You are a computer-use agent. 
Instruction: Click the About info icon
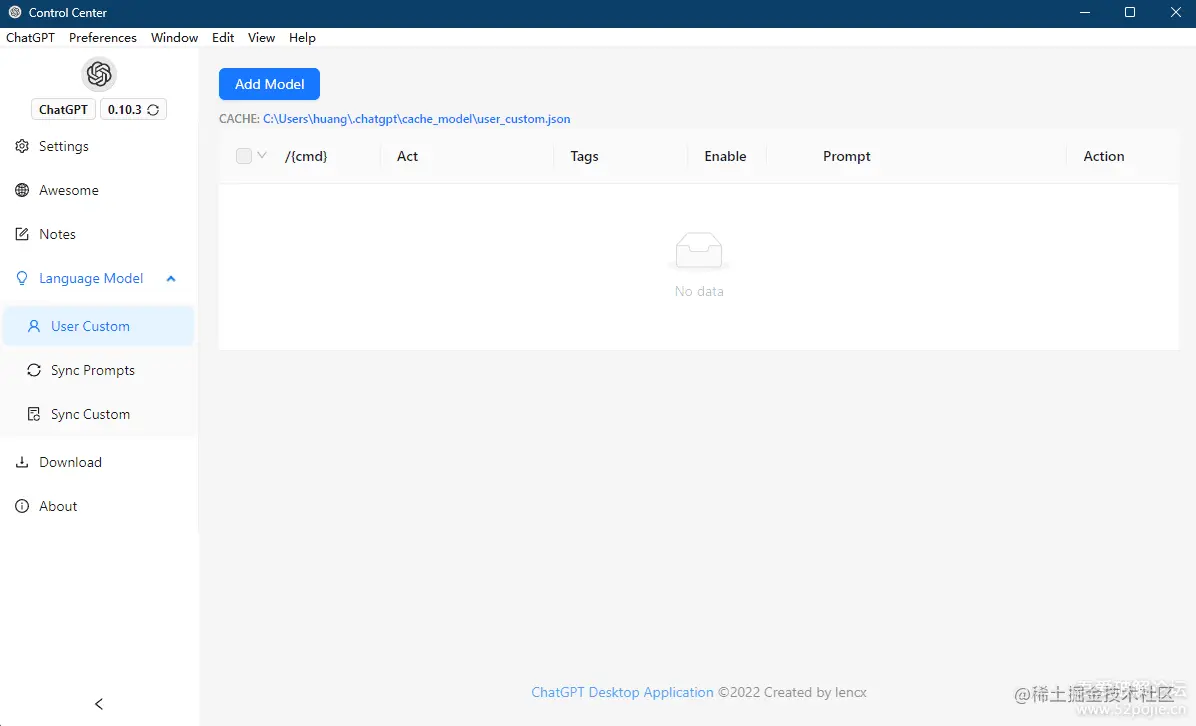pyautogui.click(x=22, y=506)
